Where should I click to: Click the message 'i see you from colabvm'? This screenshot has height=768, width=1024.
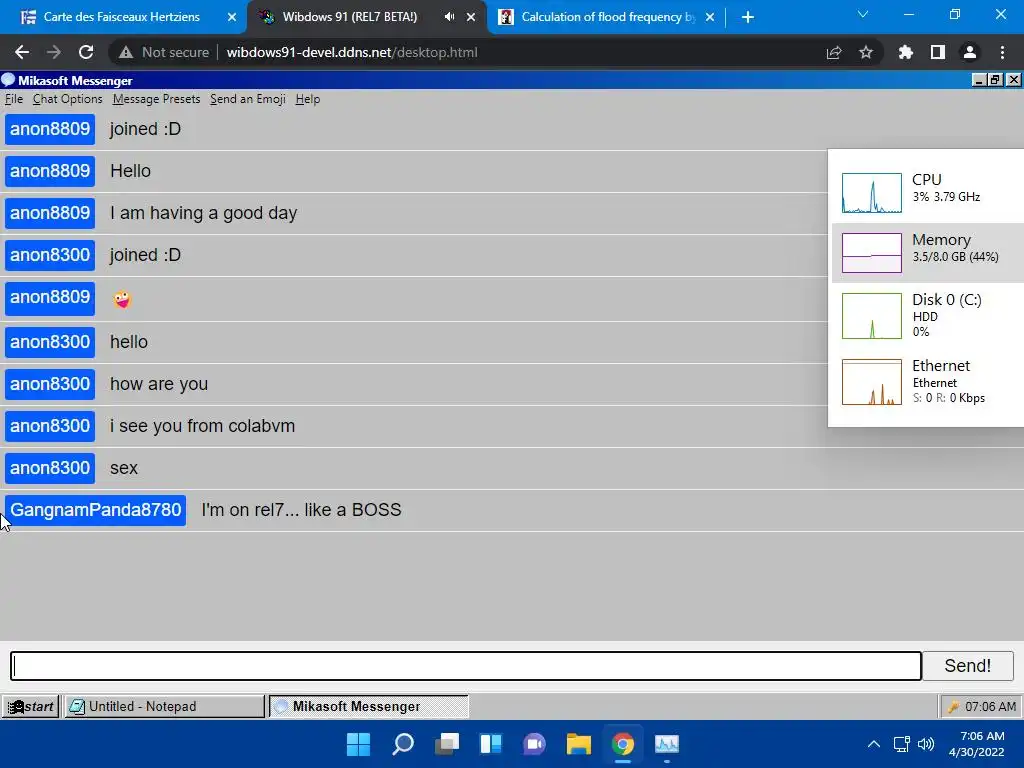coord(202,426)
